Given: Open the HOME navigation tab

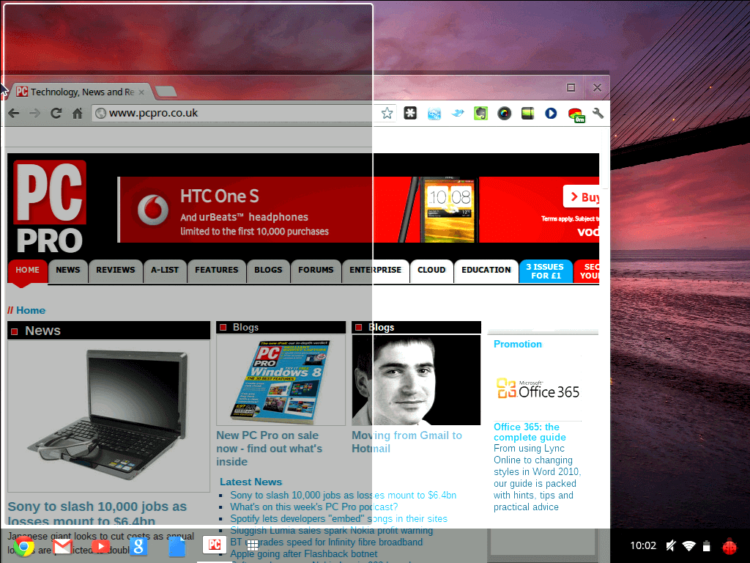Looking at the screenshot, I should point(27,270).
